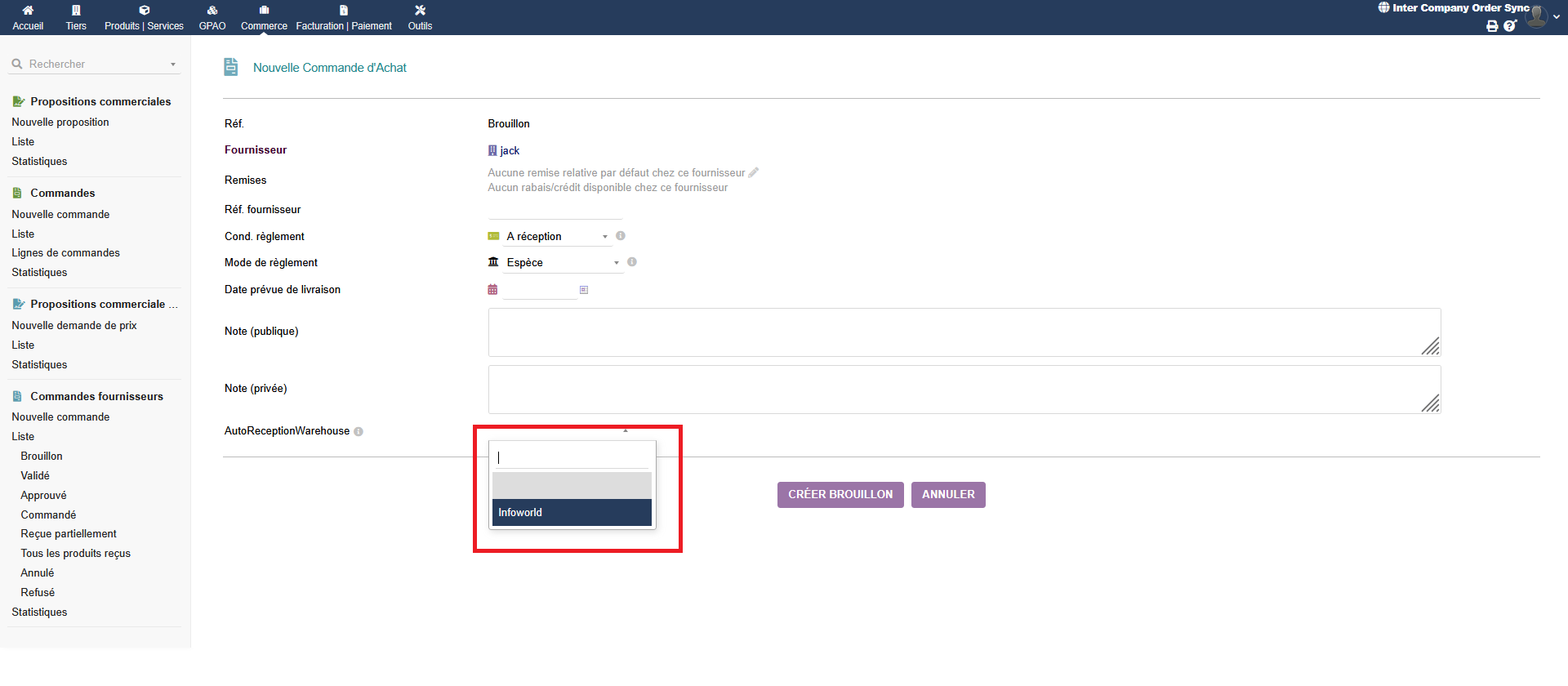Open Facturation | Paiement menu
This screenshot has width=1568, height=686.
pos(344,17)
